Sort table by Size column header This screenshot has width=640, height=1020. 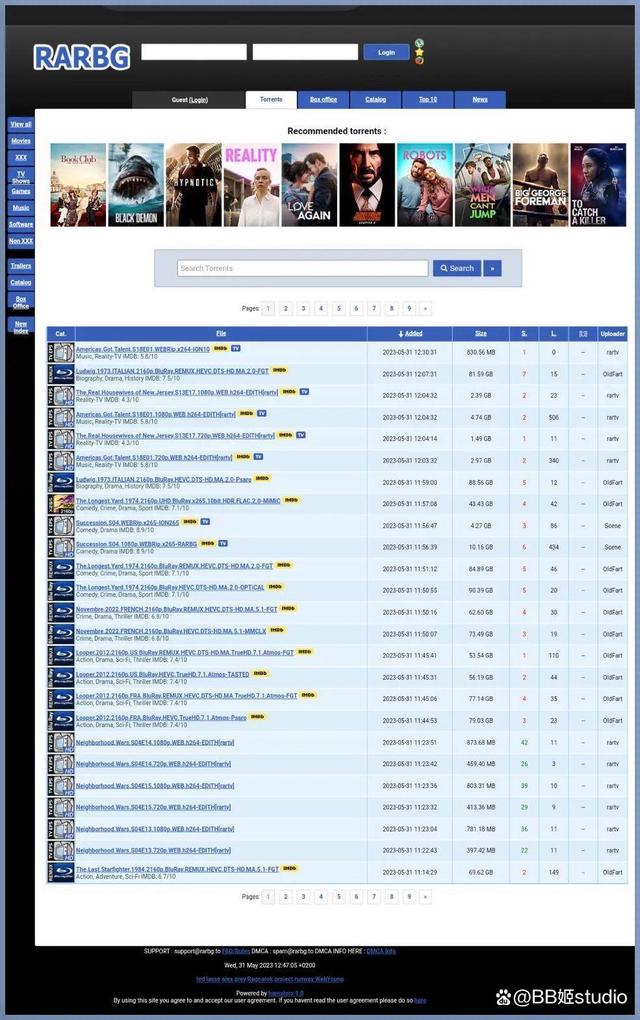(x=481, y=334)
